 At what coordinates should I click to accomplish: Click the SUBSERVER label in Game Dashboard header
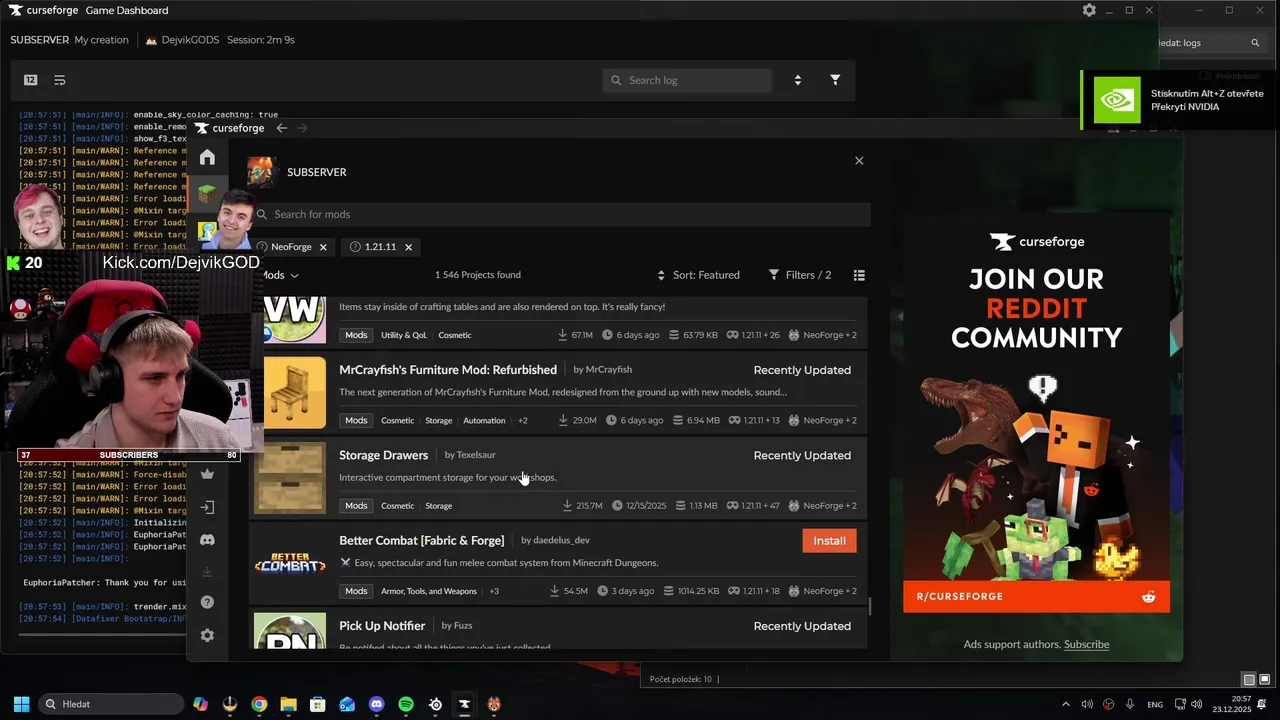39,40
